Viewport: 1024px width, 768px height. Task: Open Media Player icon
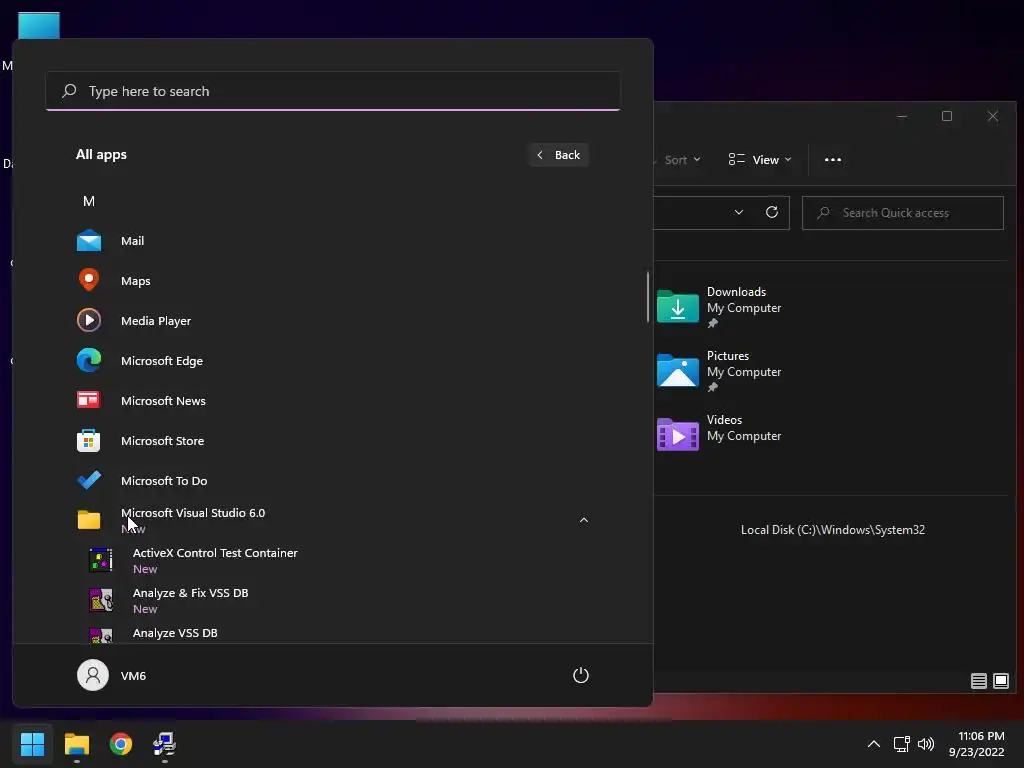point(89,321)
